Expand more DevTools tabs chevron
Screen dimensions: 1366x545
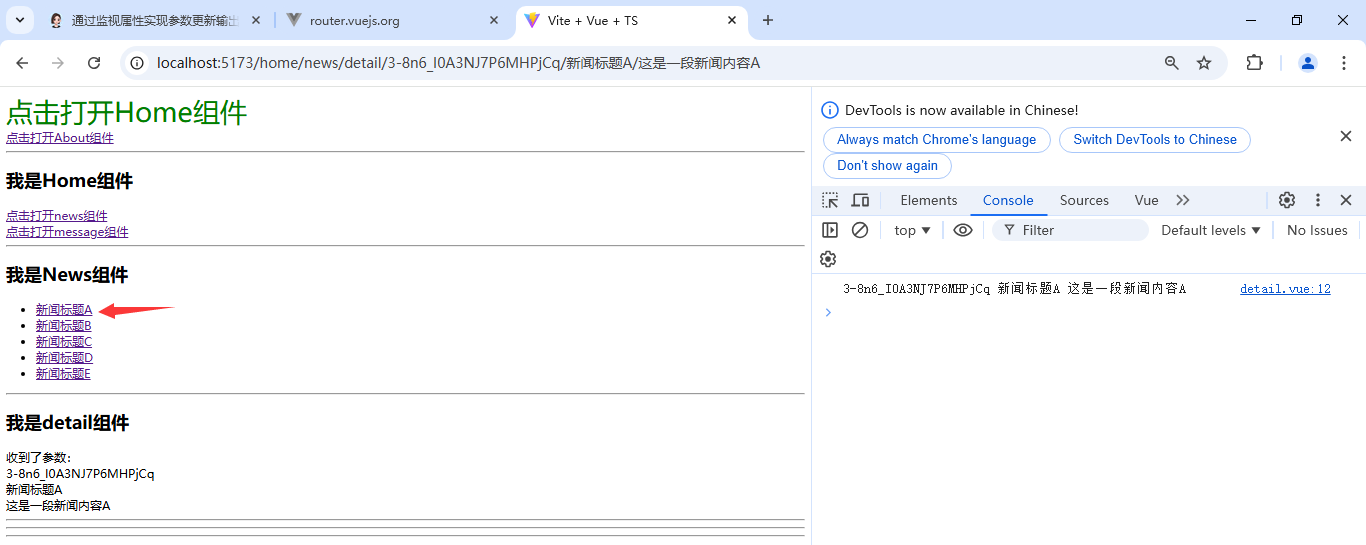[x=1183, y=200]
